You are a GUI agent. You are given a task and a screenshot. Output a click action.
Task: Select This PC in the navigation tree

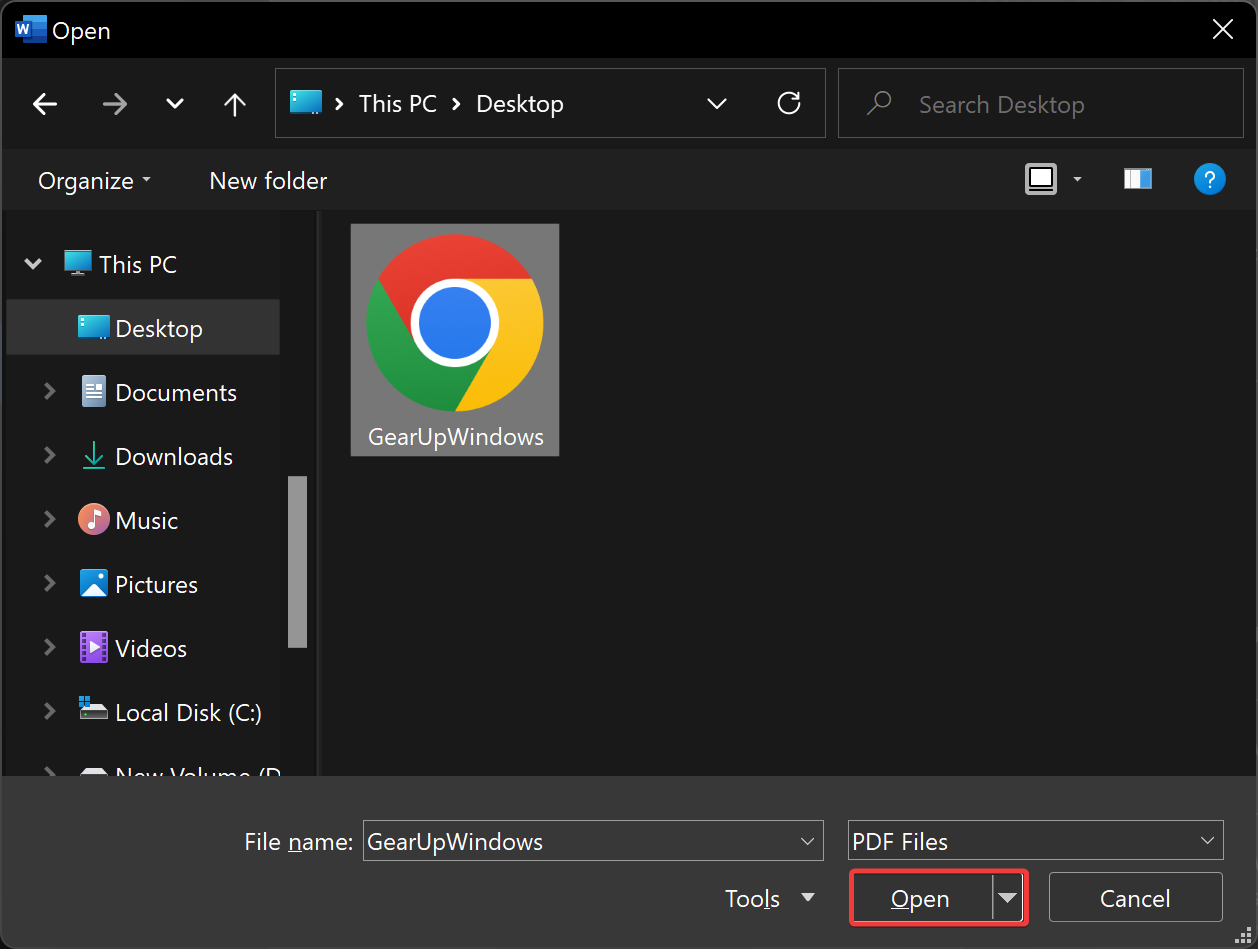click(x=138, y=264)
